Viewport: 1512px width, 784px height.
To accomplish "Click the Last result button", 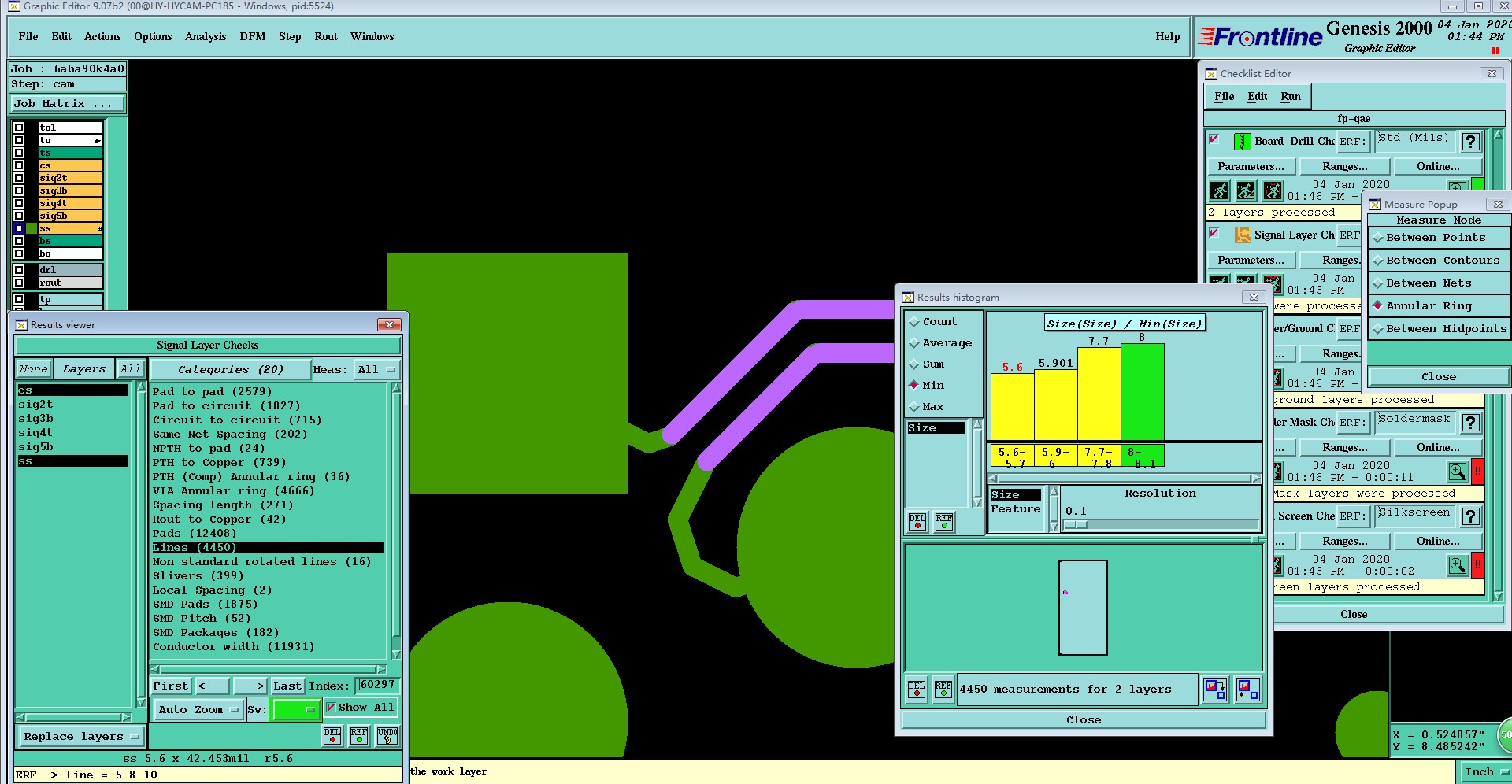I will coord(287,686).
